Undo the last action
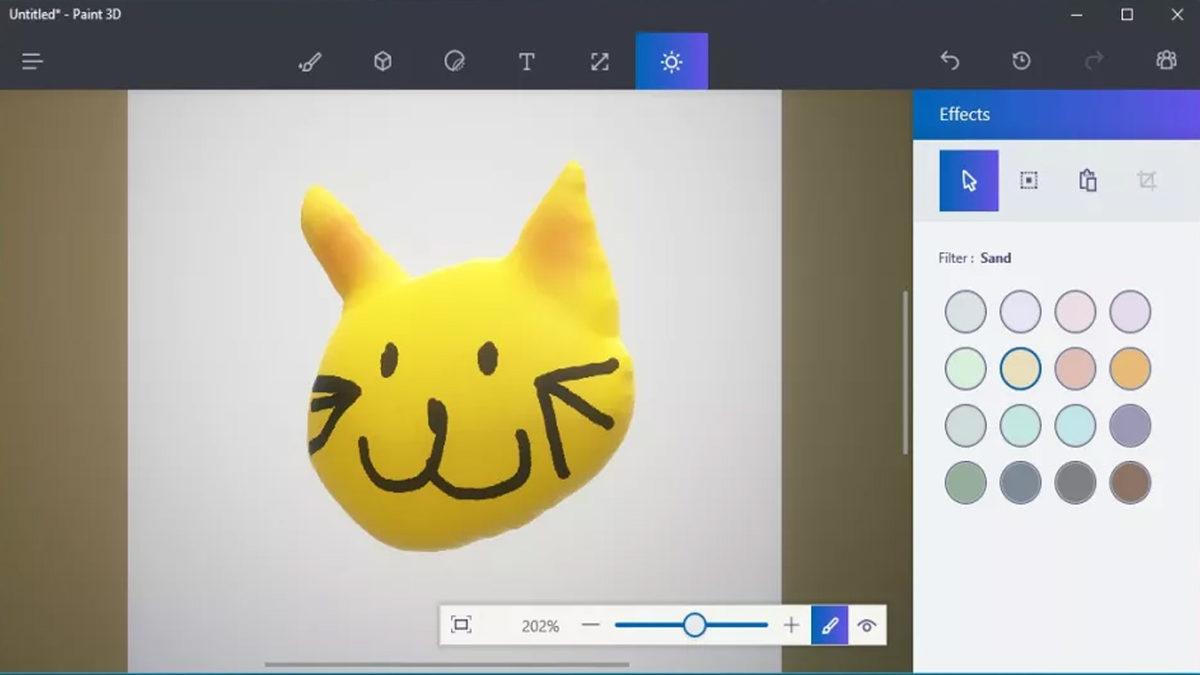This screenshot has height=675, width=1200. tap(949, 61)
